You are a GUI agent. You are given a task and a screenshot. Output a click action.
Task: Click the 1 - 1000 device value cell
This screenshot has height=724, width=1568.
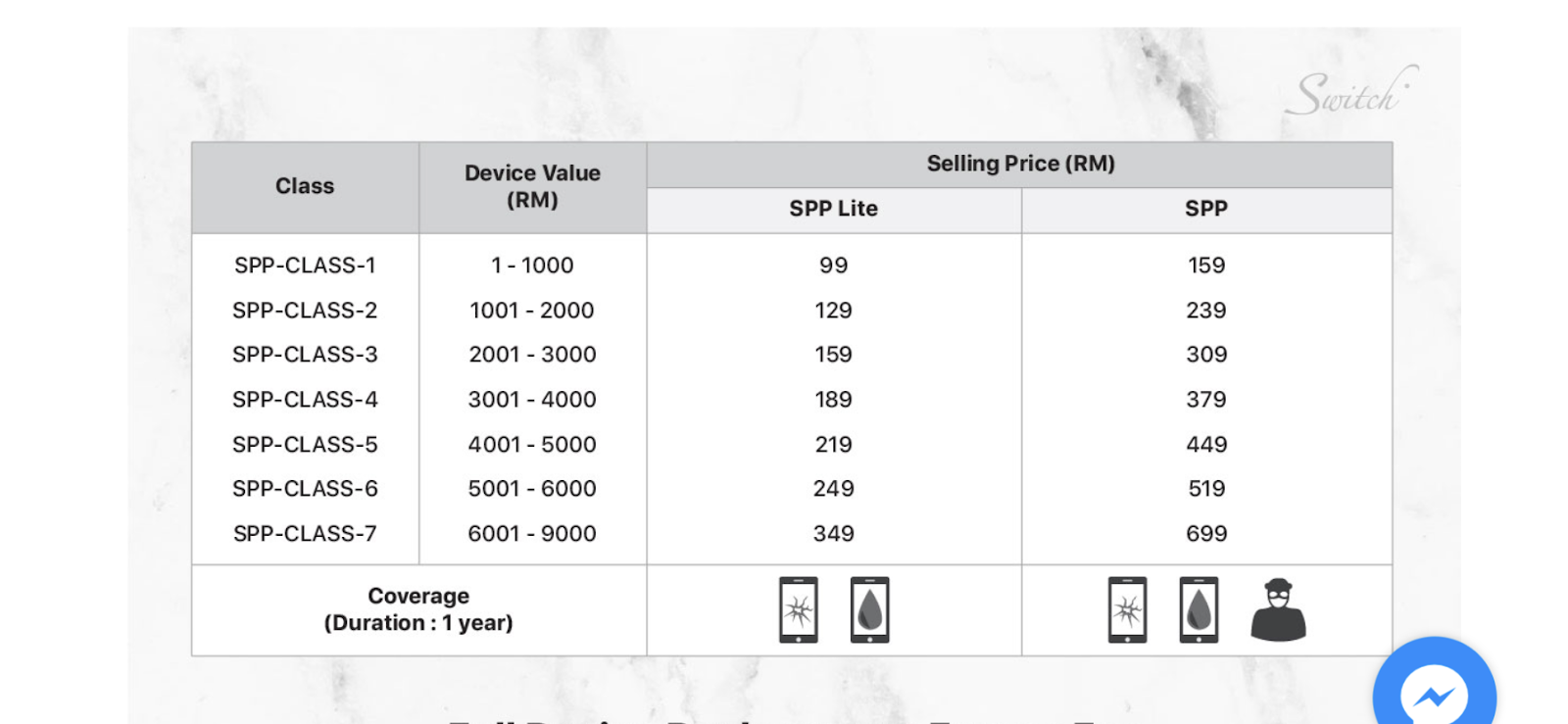point(532,265)
